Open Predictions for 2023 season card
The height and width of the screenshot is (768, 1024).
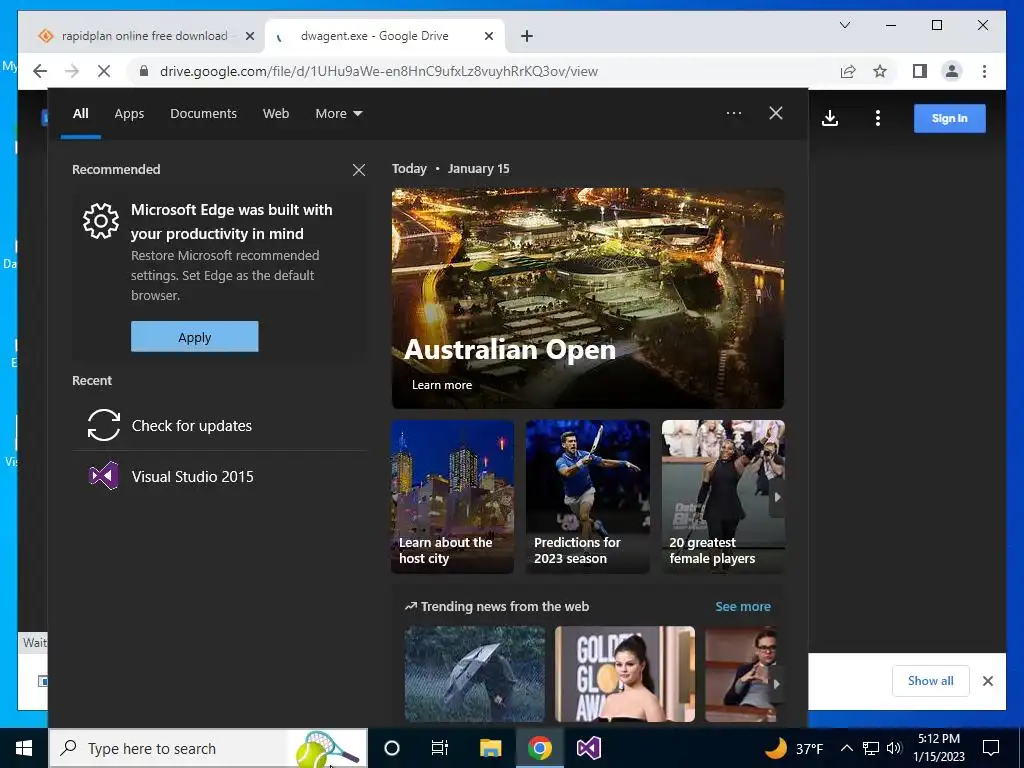(x=588, y=497)
